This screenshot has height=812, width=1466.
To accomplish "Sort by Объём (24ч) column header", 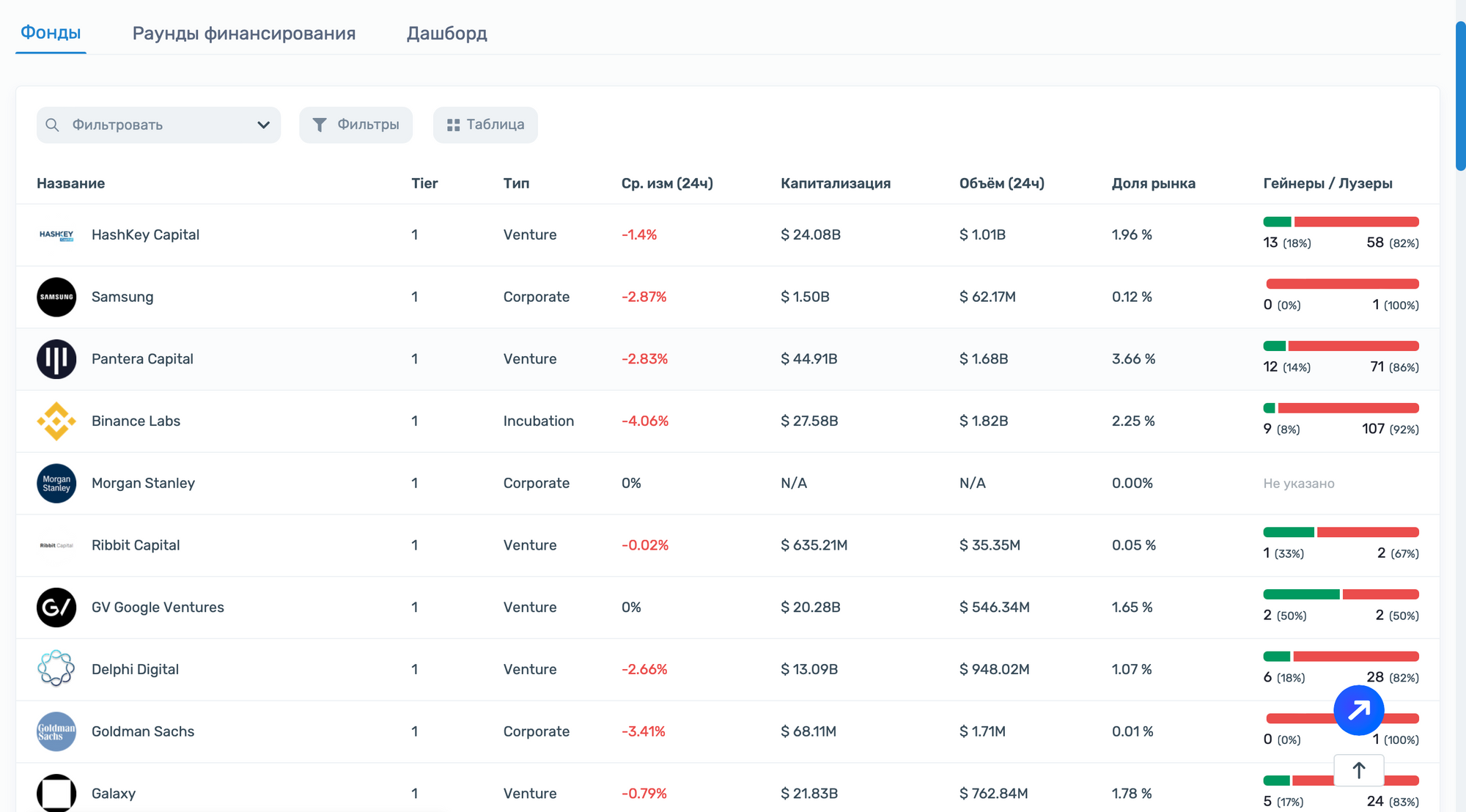I will [1002, 183].
